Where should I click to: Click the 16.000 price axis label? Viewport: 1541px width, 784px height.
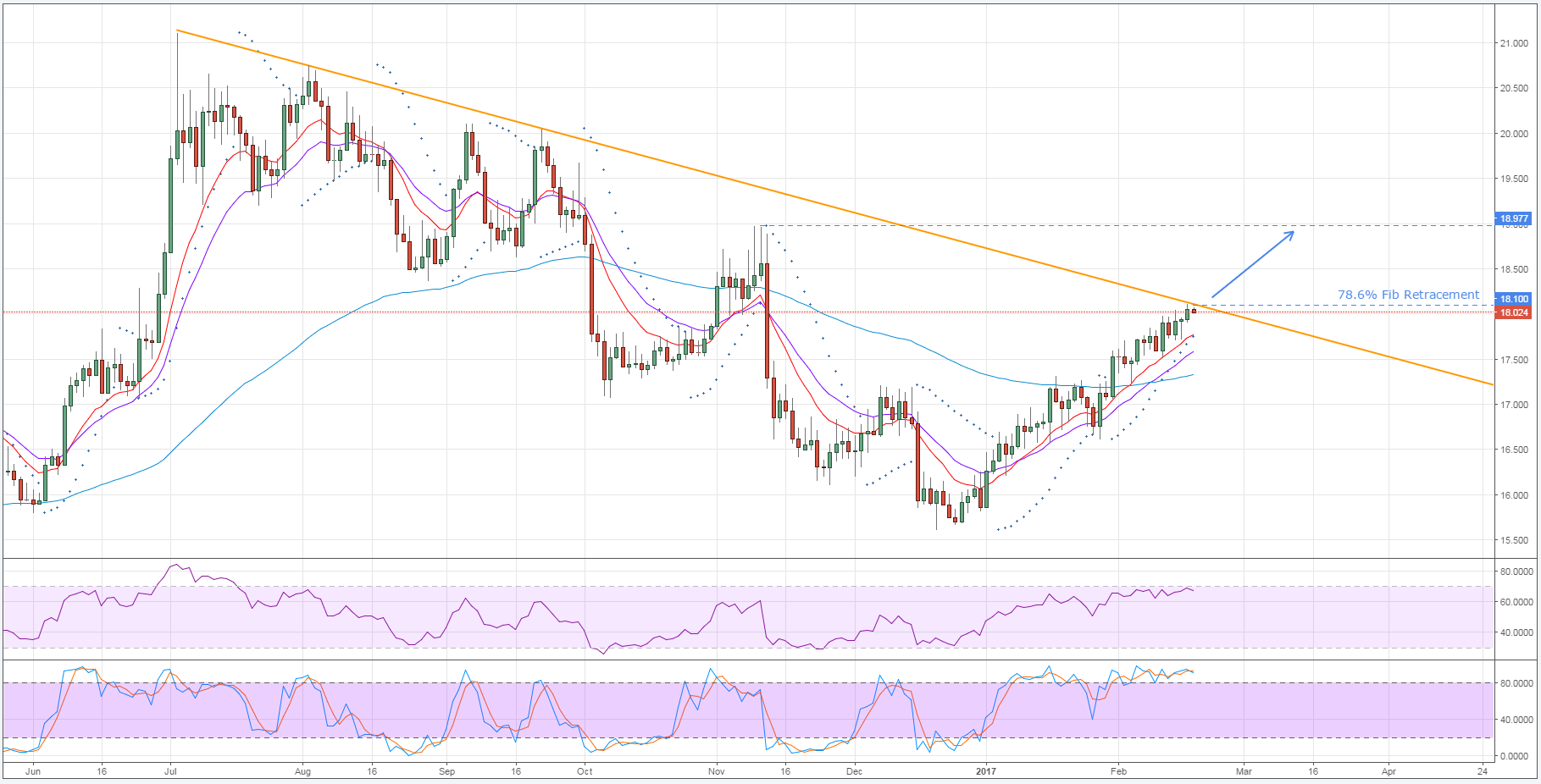click(x=1514, y=495)
